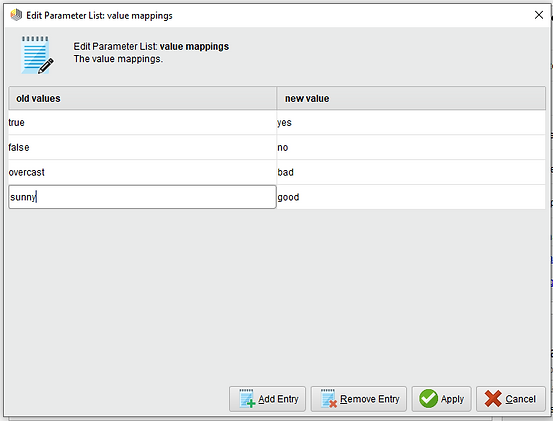The image size is (553, 421).
Task: Click the 'old values' column header
Action: click(142, 98)
